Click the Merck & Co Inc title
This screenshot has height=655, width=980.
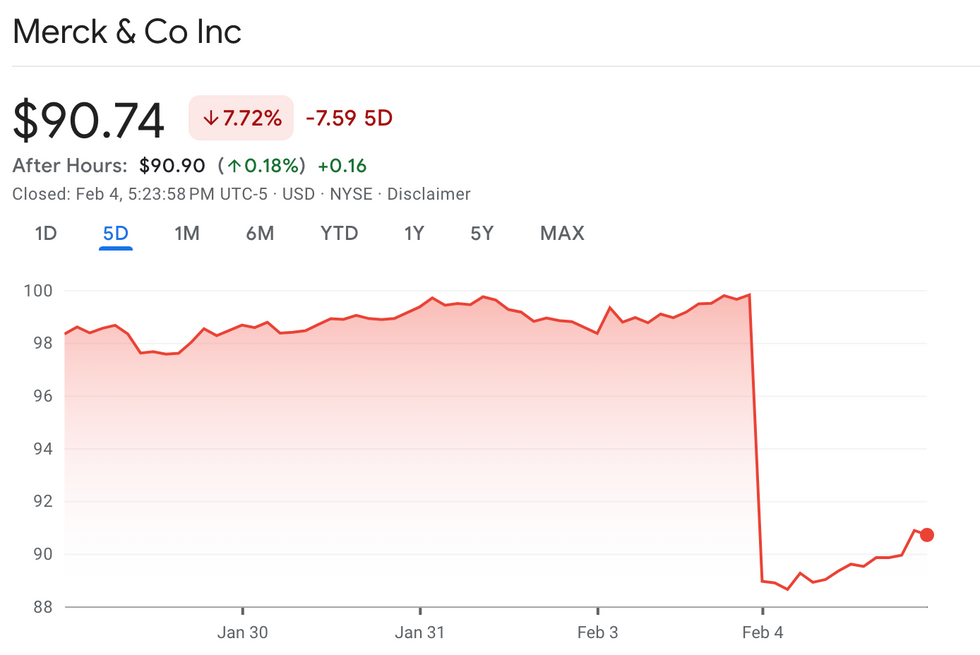127,32
